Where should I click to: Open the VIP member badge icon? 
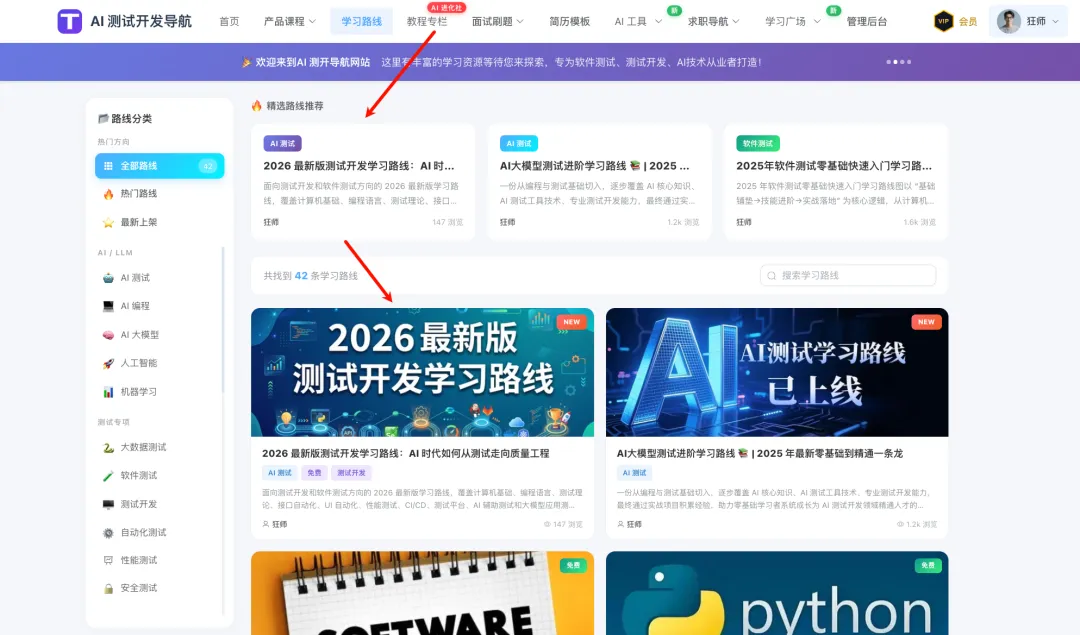click(943, 21)
